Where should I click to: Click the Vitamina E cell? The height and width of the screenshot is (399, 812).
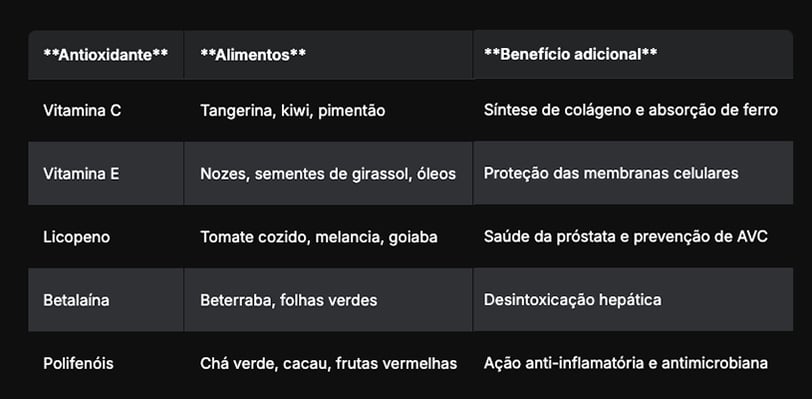(x=106, y=173)
